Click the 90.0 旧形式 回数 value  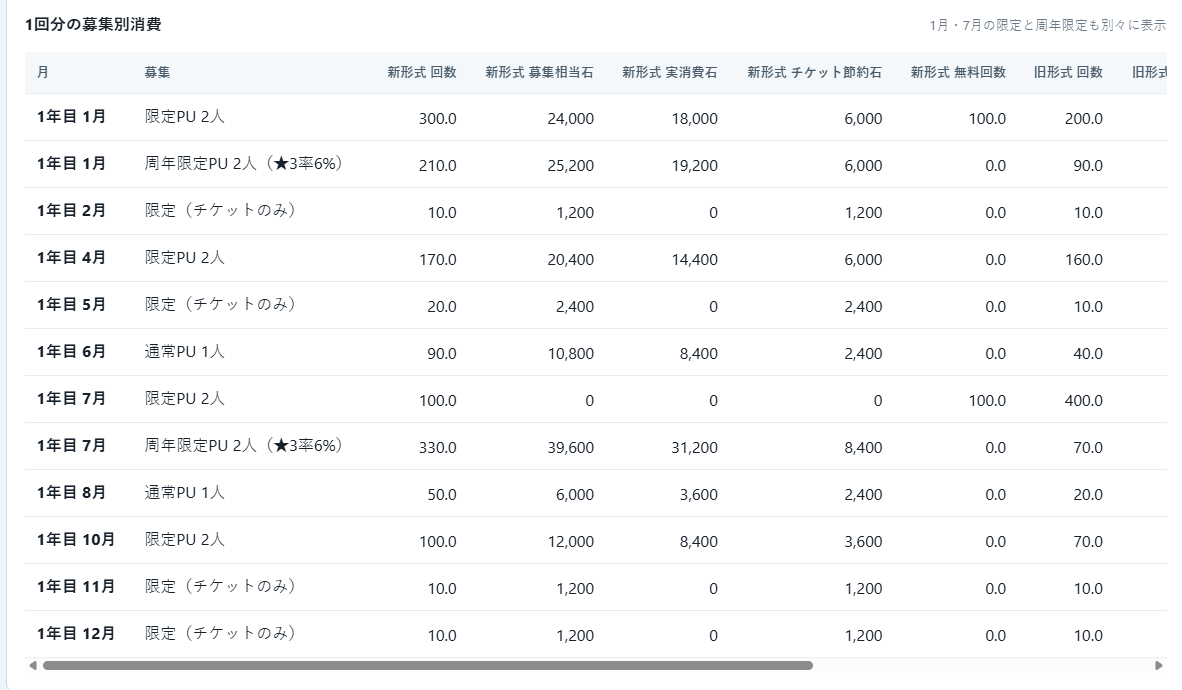point(1088,166)
